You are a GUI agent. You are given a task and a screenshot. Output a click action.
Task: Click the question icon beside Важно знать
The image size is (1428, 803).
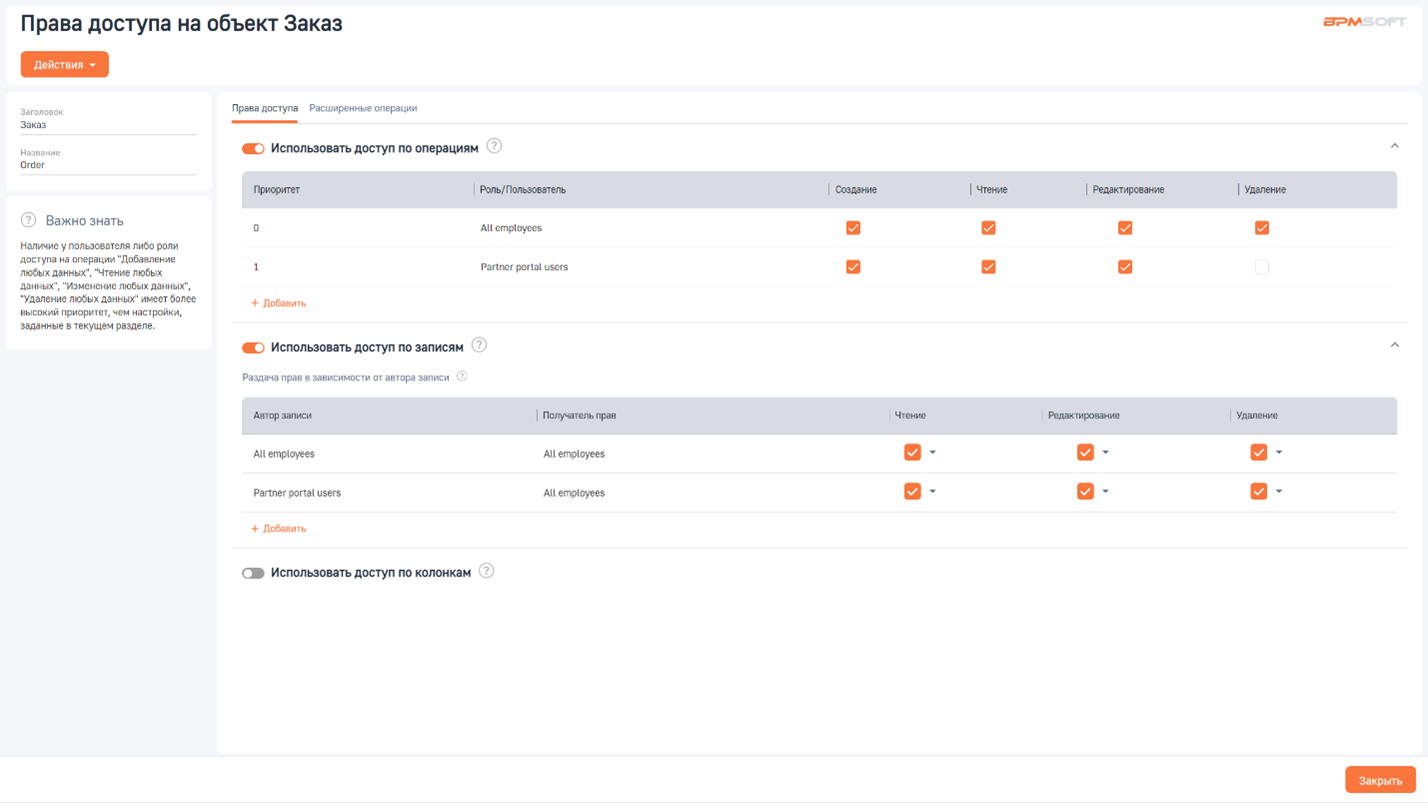click(29, 220)
